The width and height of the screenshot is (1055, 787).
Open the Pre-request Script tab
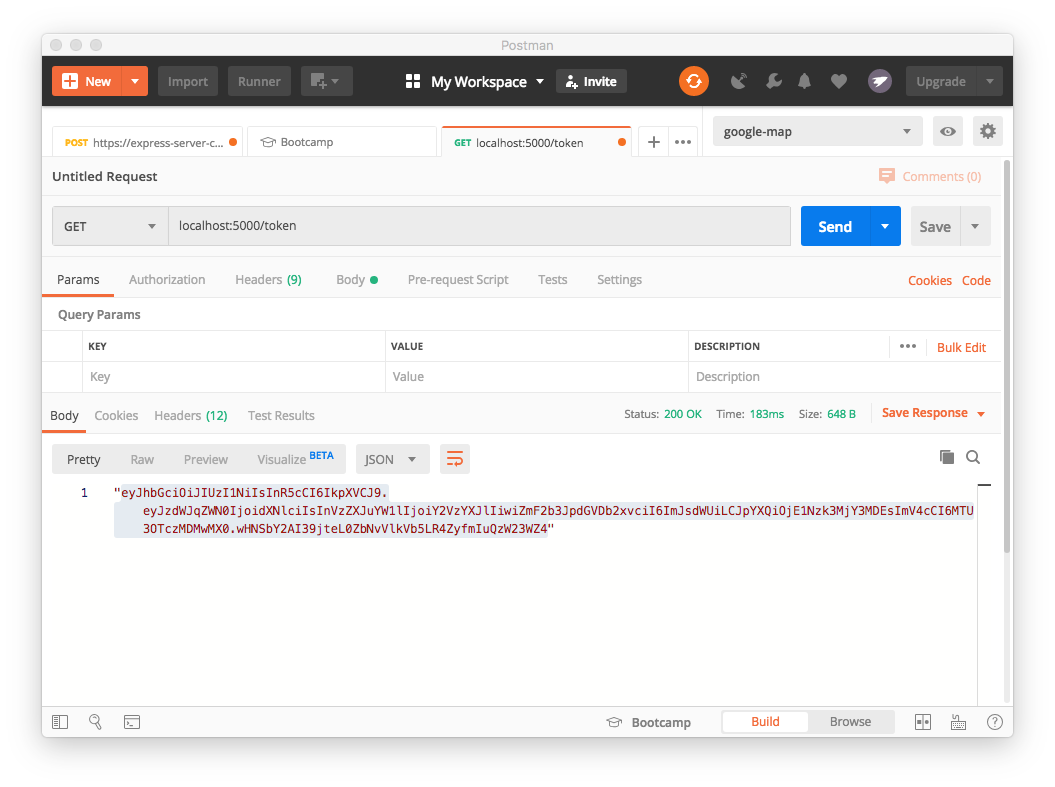tap(458, 279)
